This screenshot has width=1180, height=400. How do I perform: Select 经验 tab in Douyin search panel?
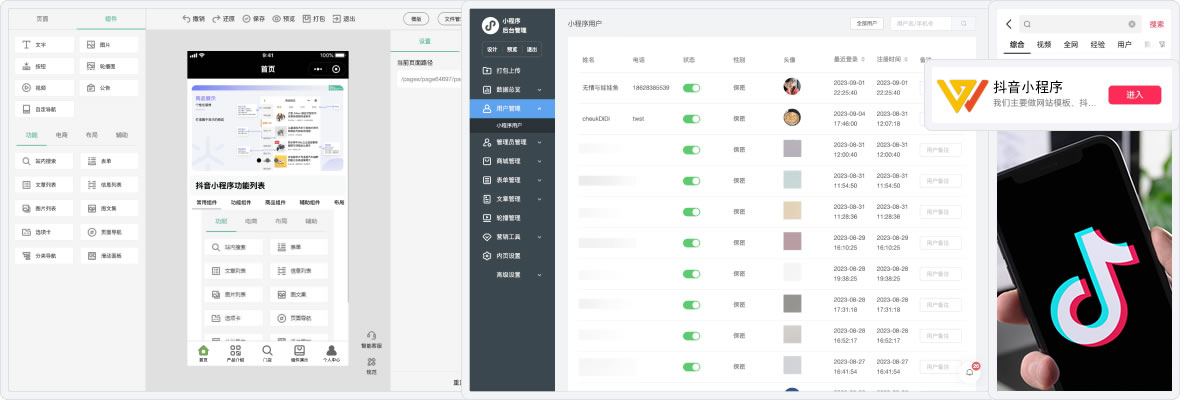1098,44
